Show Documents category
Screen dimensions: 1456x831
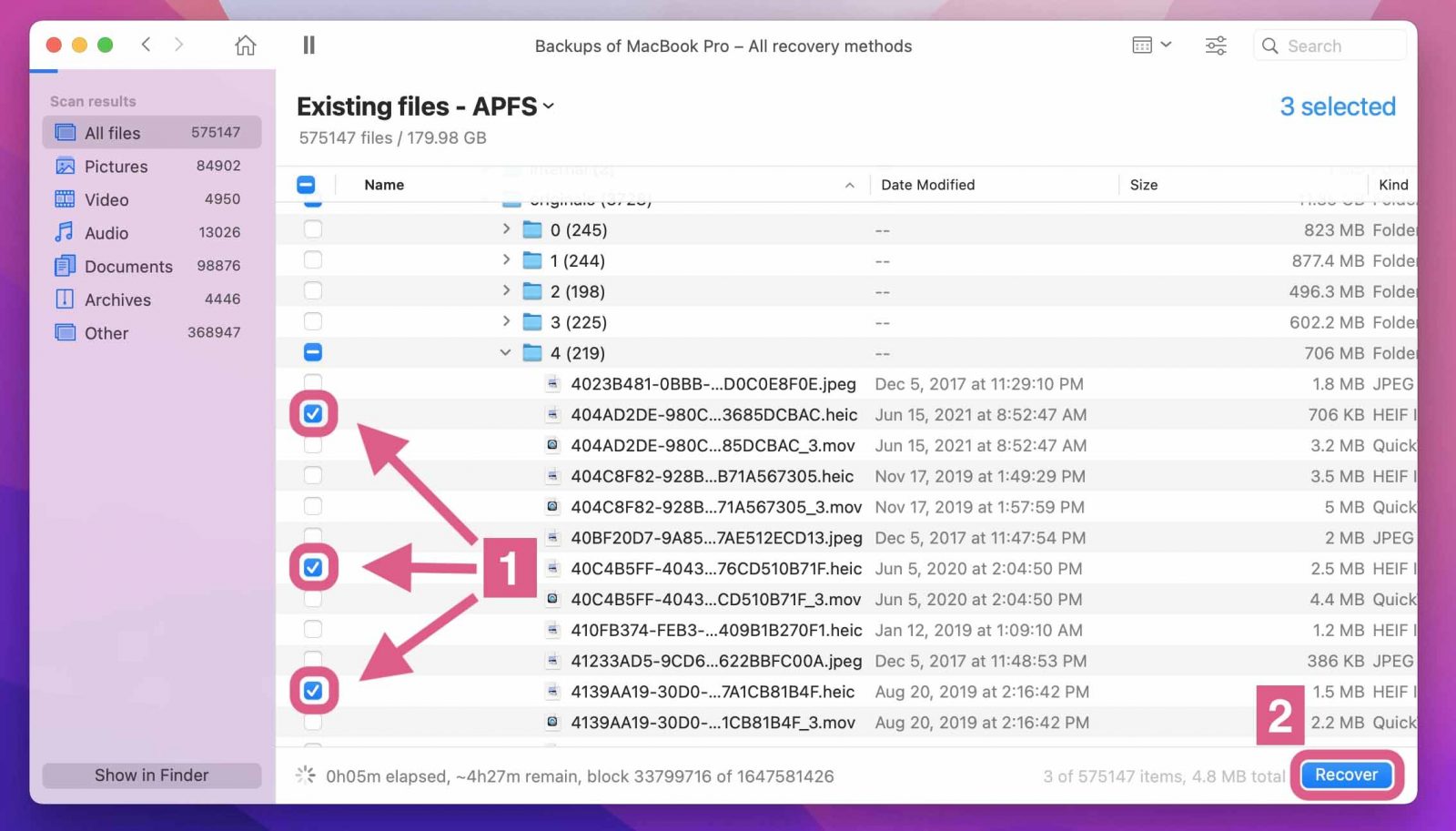(x=151, y=266)
